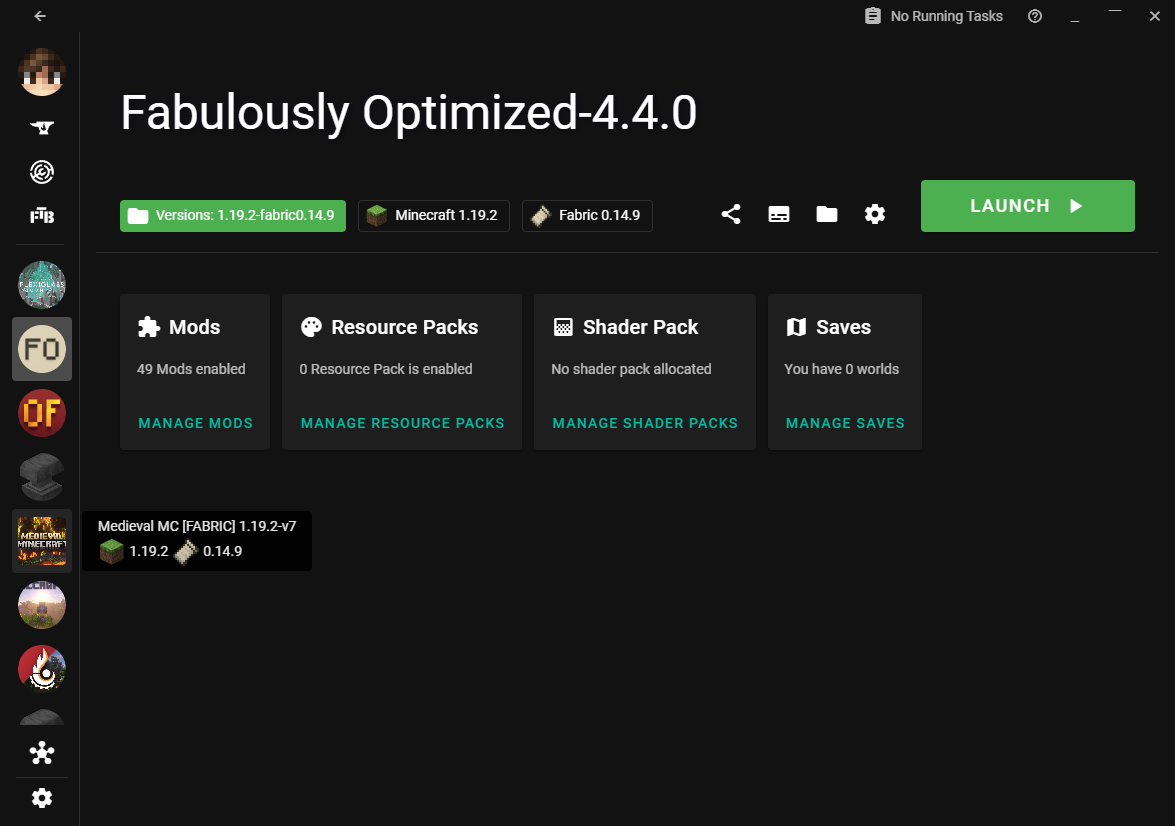
Task: Select the sunset landscape instance icon
Action: (42, 605)
